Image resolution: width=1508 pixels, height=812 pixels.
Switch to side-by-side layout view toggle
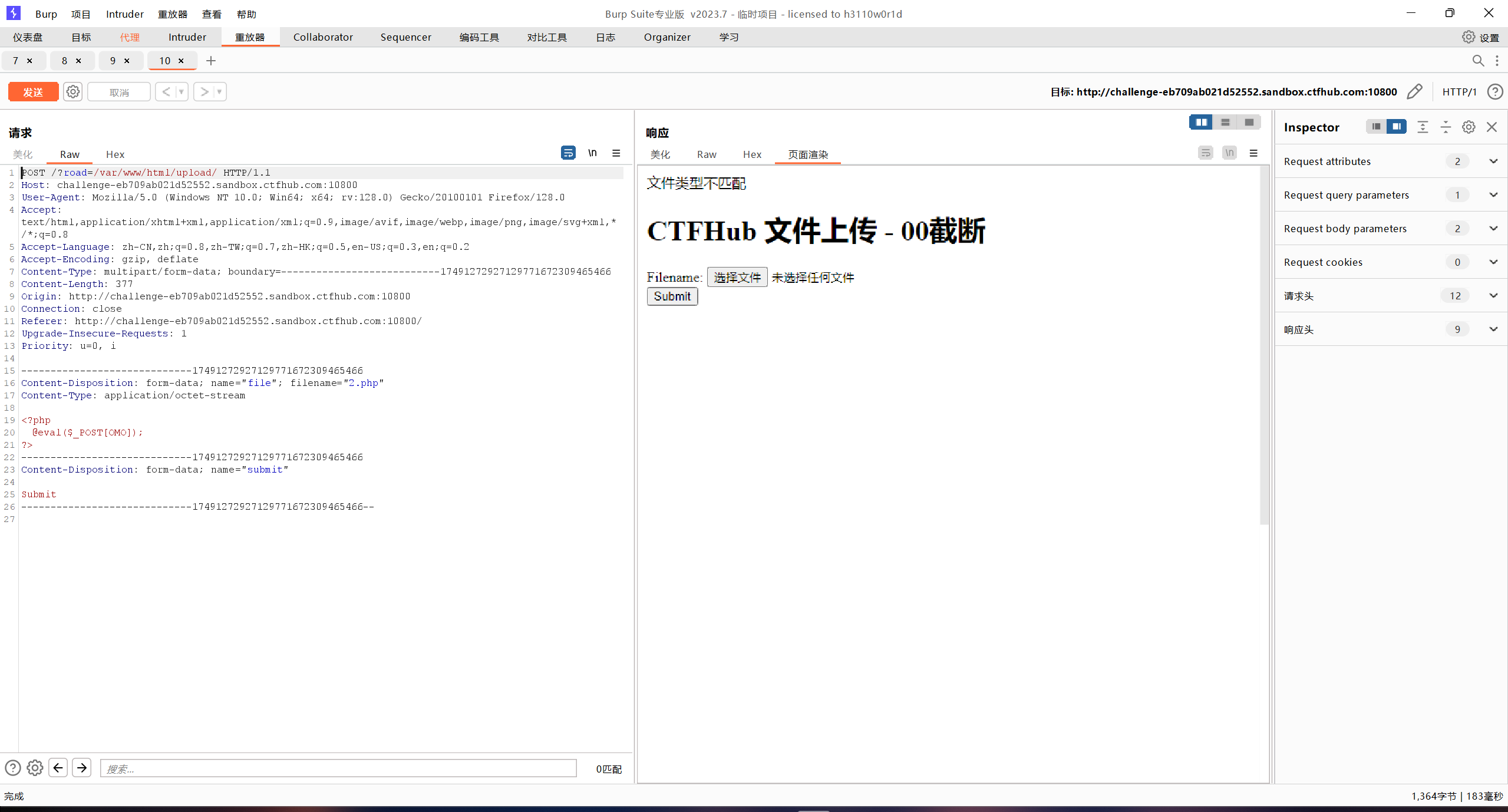[1201, 123]
